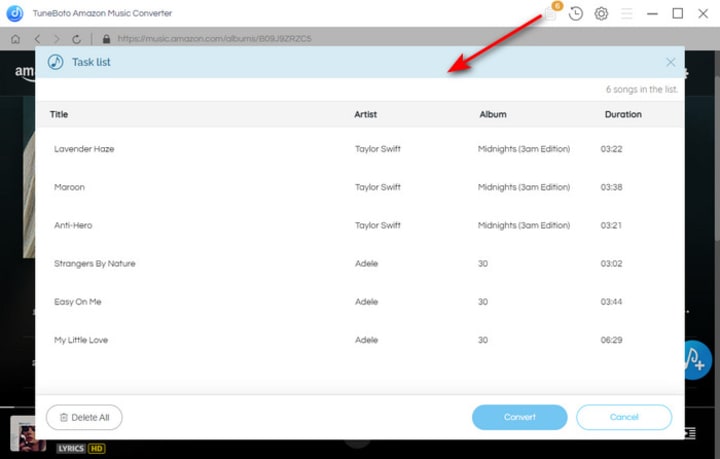Go to the browser home icon

click(15, 39)
